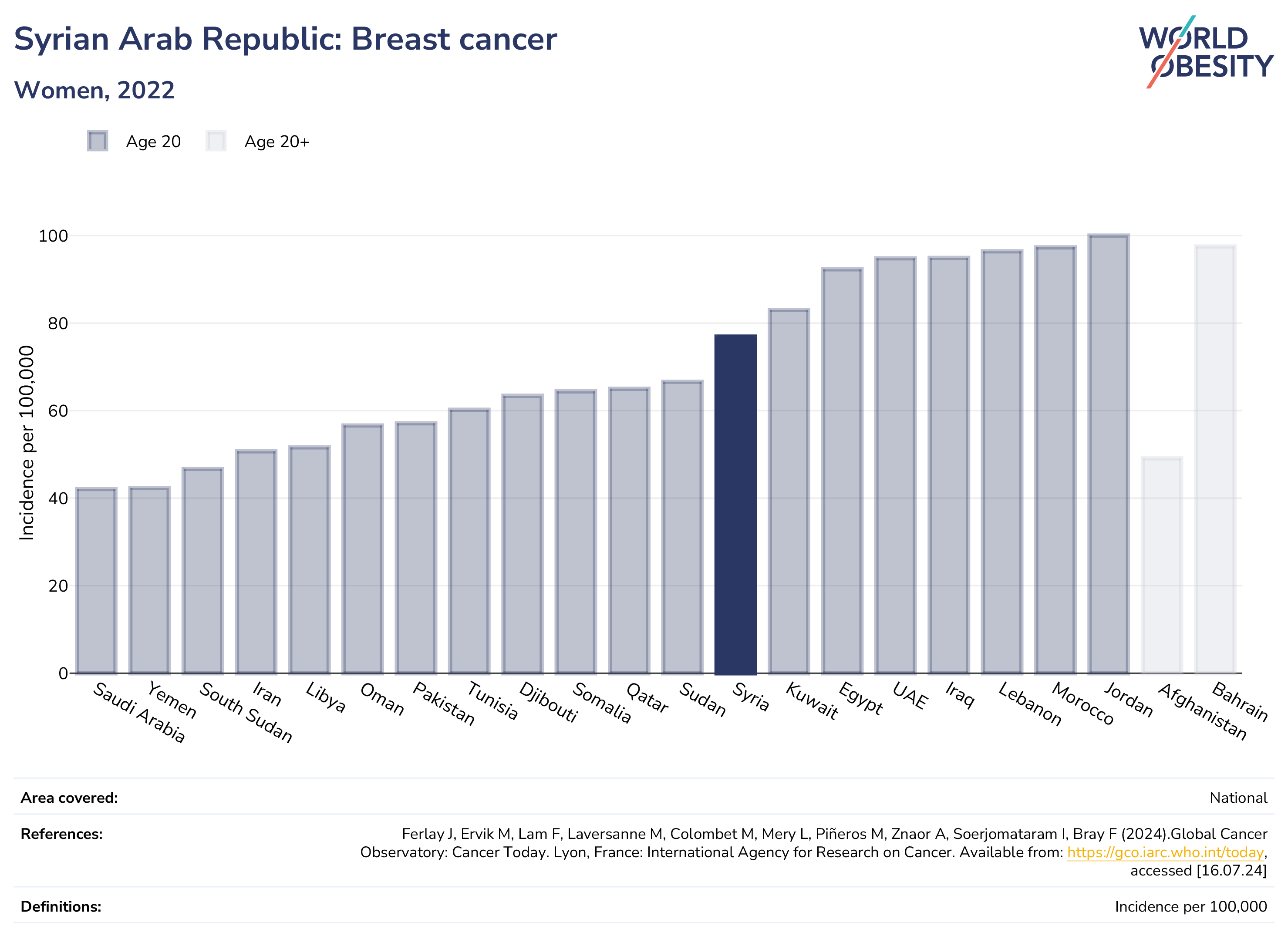Screen dimensions: 1288x946
Task: Click the Tunisia bar
Action: pos(469,541)
